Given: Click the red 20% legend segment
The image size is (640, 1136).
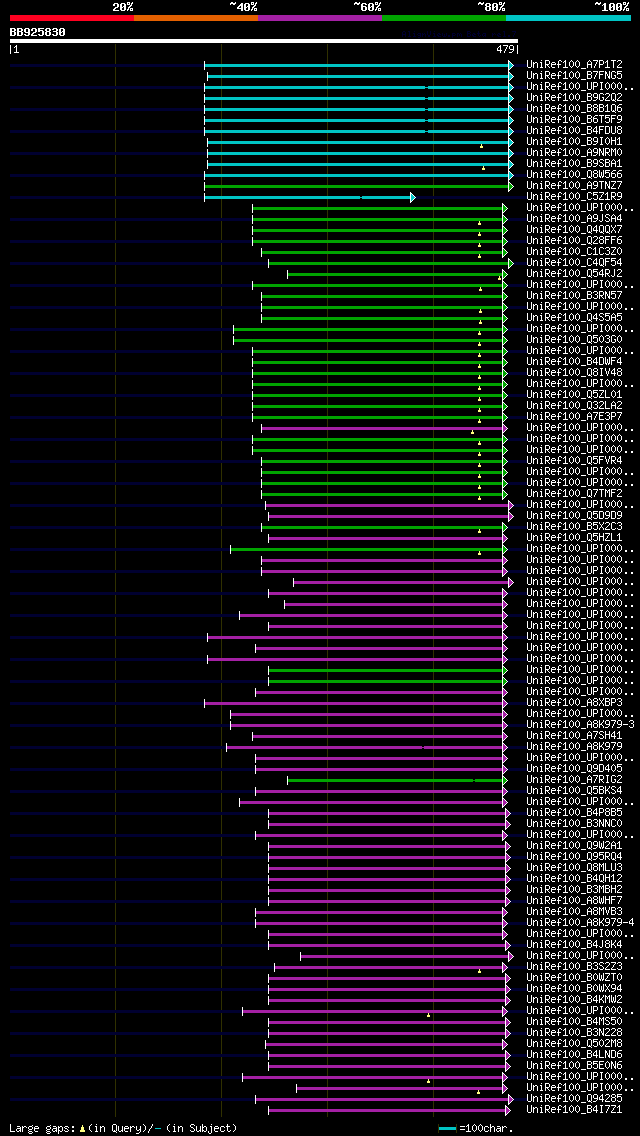Looking at the screenshot, I should pos(72,17).
